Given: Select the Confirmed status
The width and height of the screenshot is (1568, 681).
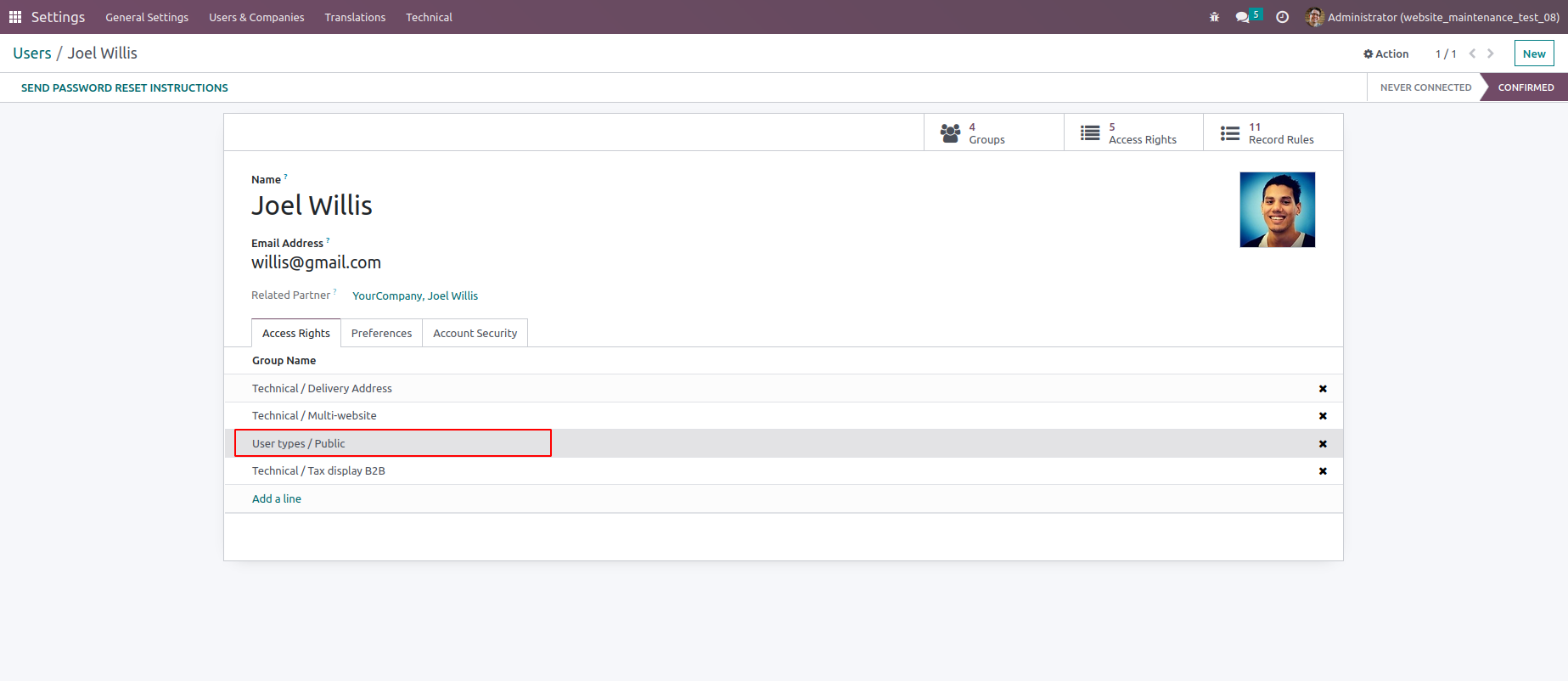Looking at the screenshot, I should [x=1526, y=87].
